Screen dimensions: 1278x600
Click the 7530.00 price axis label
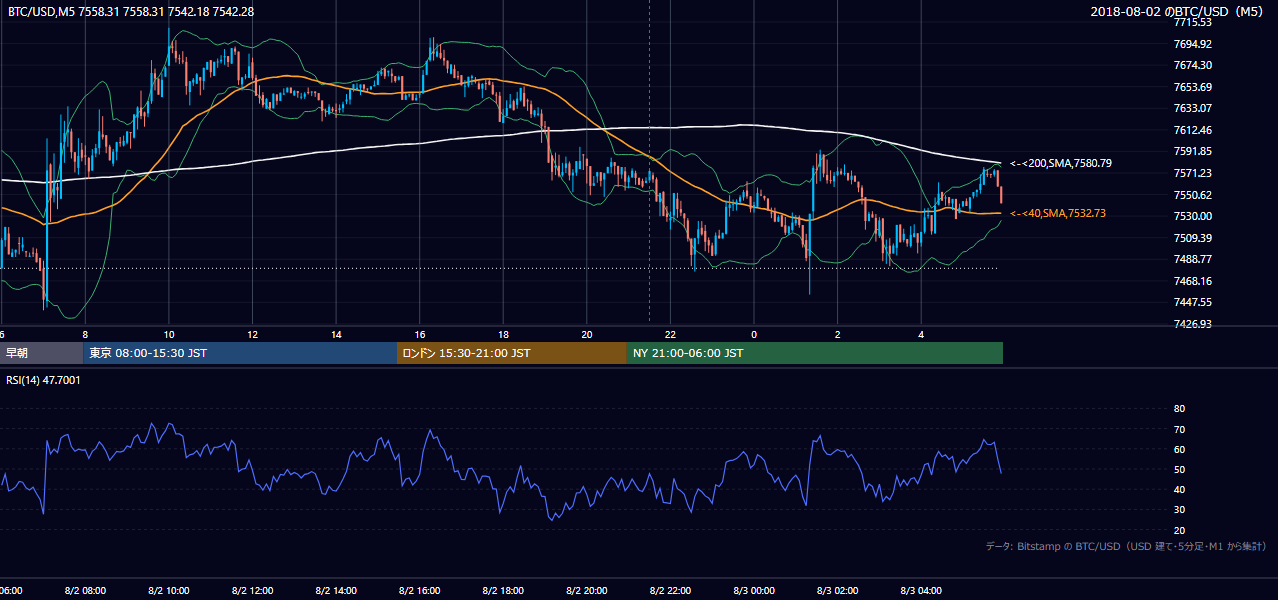pos(1193,216)
